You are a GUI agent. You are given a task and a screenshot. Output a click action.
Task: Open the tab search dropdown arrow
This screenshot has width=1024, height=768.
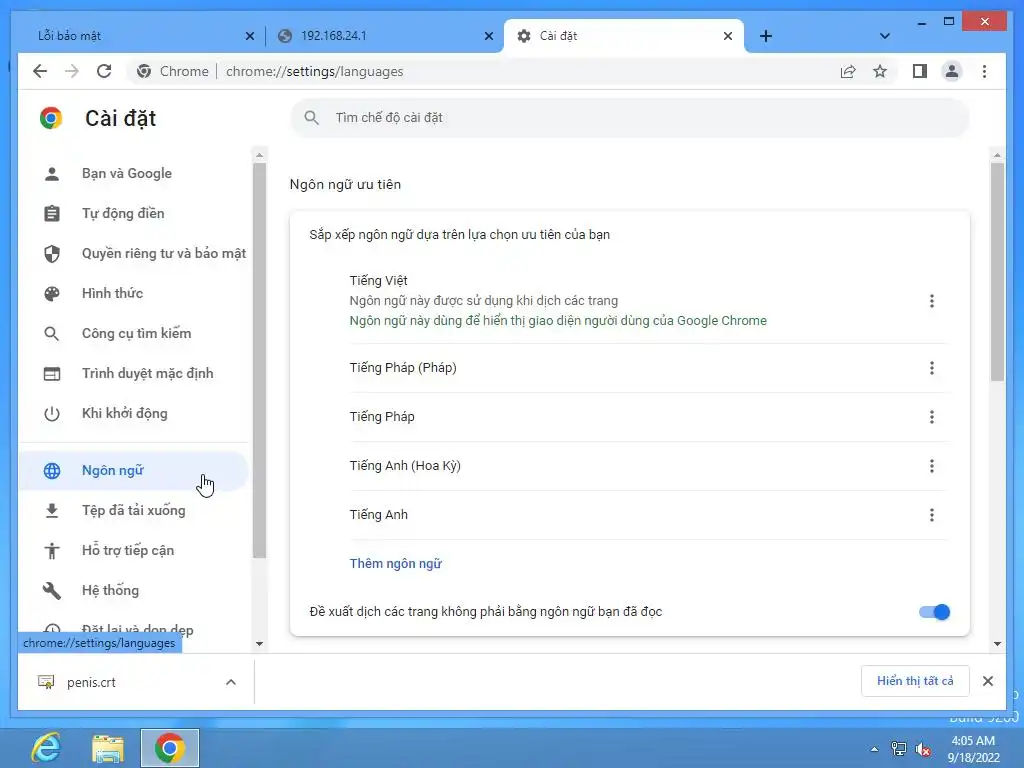coord(885,36)
